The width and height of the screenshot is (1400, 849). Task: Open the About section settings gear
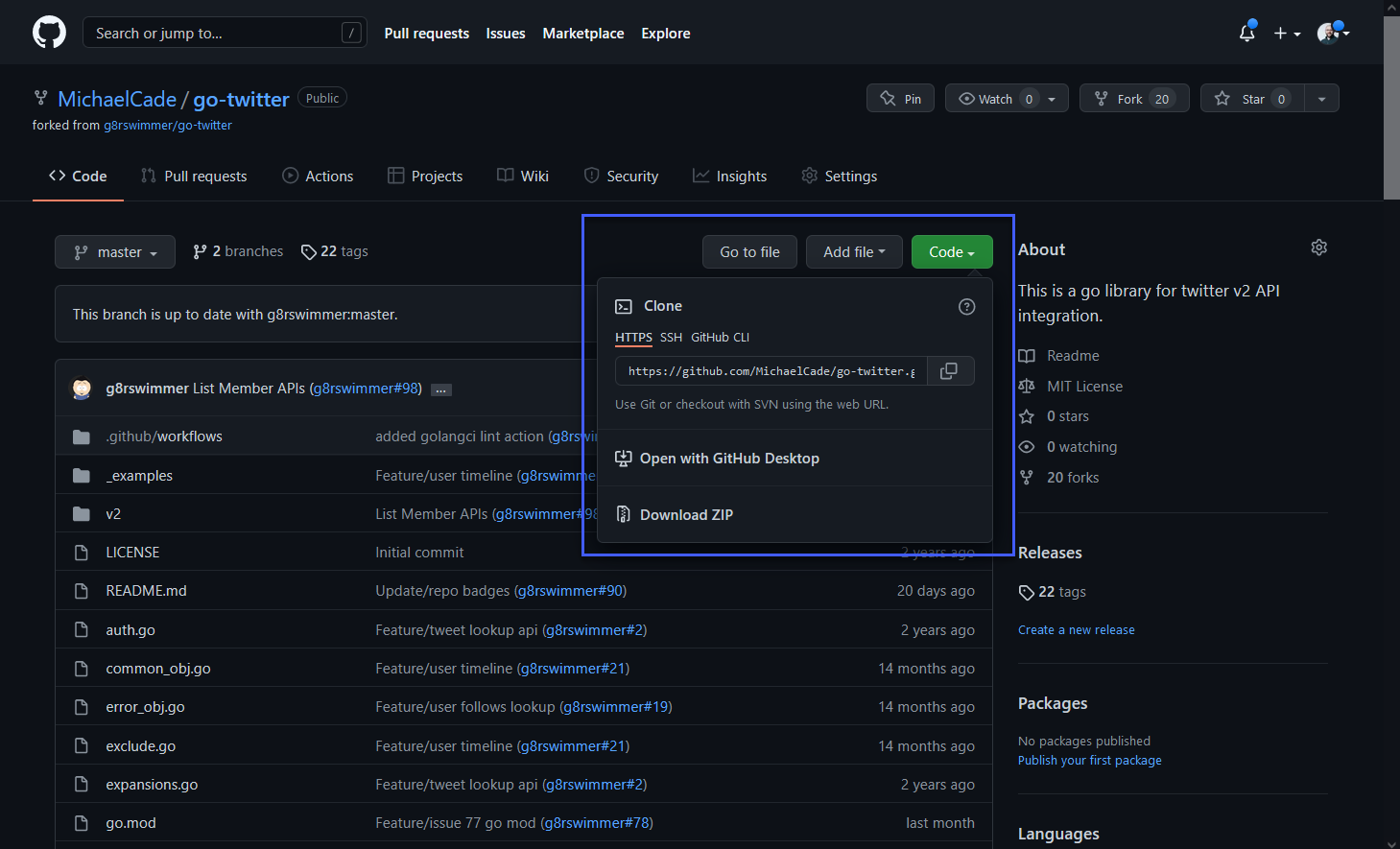pyautogui.click(x=1318, y=247)
